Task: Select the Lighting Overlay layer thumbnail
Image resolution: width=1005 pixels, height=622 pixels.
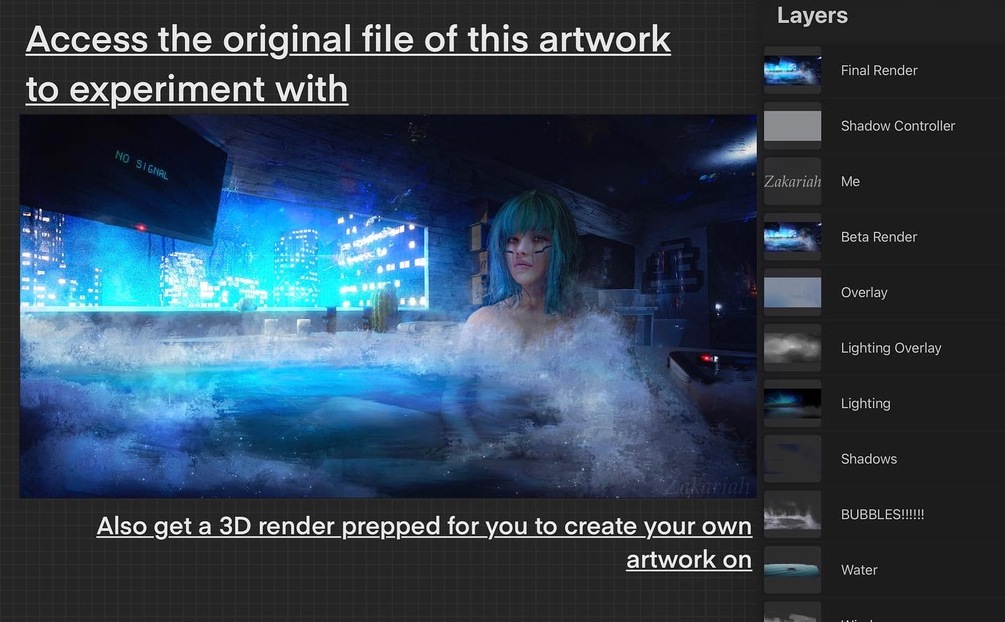Action: click(x=792, y=348)
